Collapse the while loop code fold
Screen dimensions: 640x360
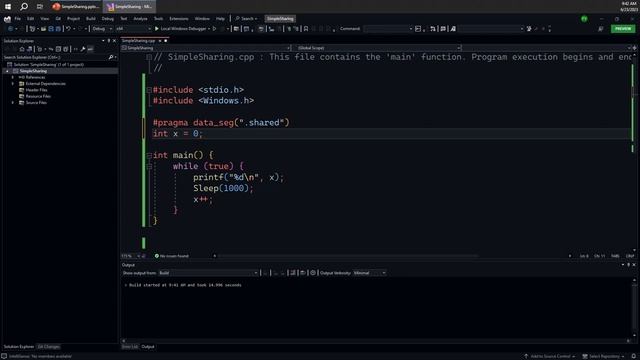coord(149,167)
